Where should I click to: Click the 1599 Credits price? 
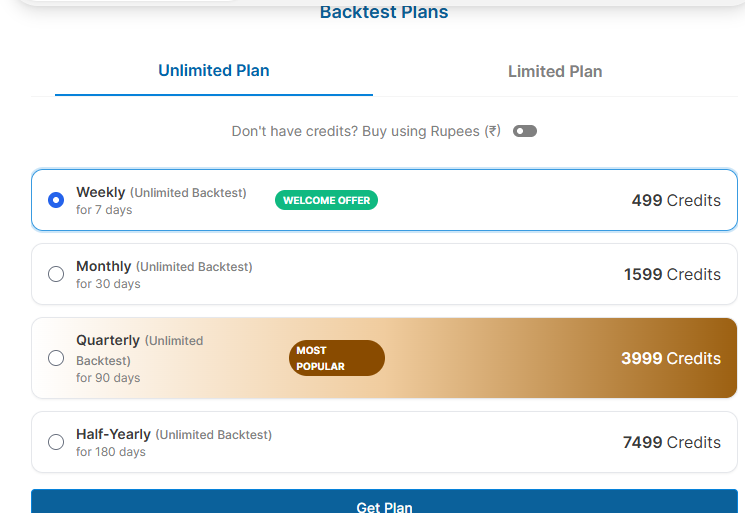pos(672,274)
